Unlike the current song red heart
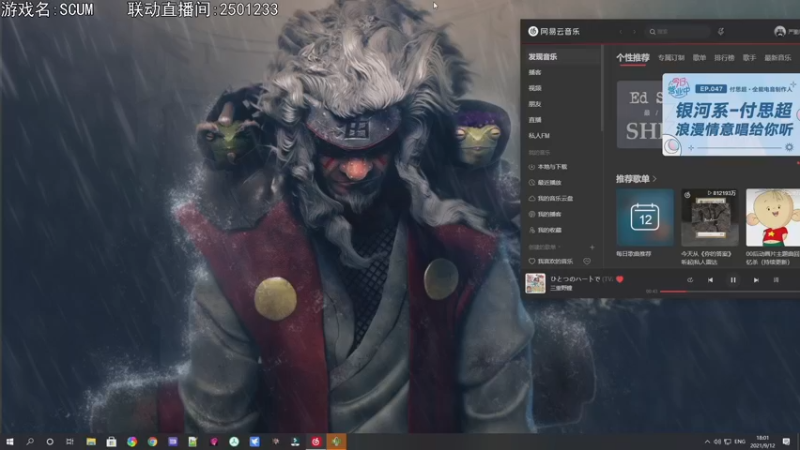This screenshot has width=800, height=450. pos(620,279)
